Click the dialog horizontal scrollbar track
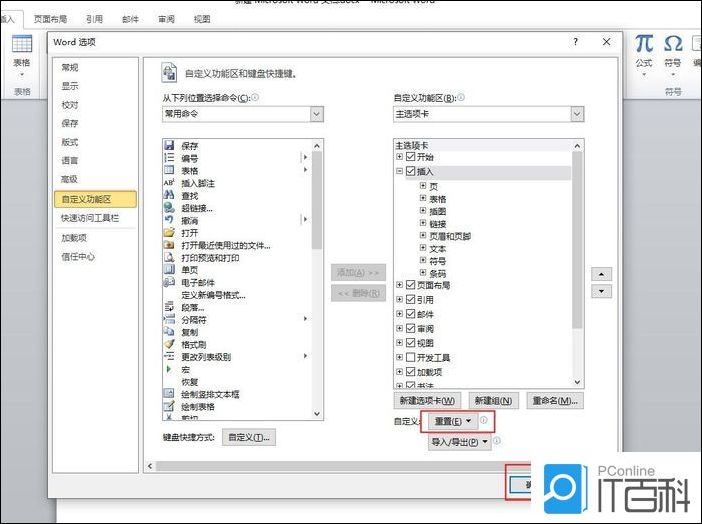 click(x=342, y=466)
